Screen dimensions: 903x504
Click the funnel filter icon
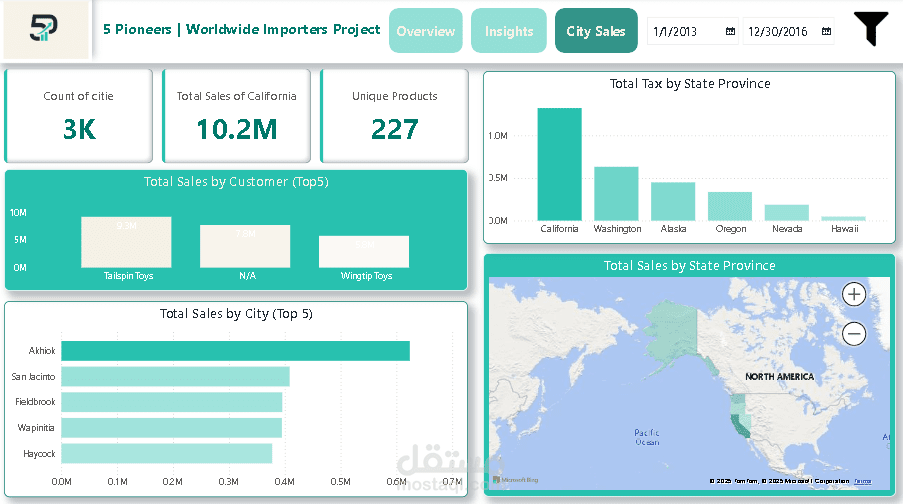[871, 28]
